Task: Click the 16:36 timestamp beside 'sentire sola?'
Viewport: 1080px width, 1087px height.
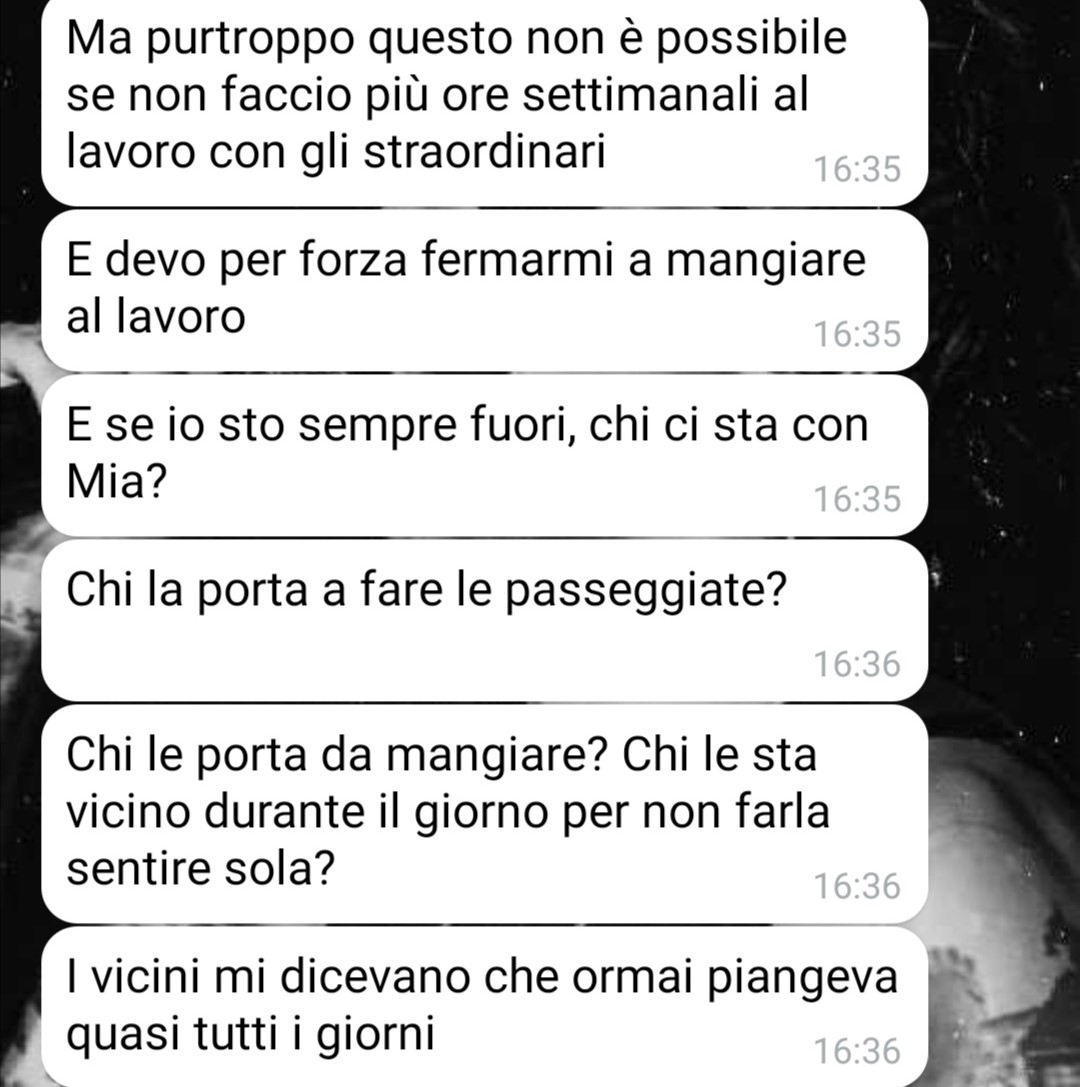Action: 857,887
